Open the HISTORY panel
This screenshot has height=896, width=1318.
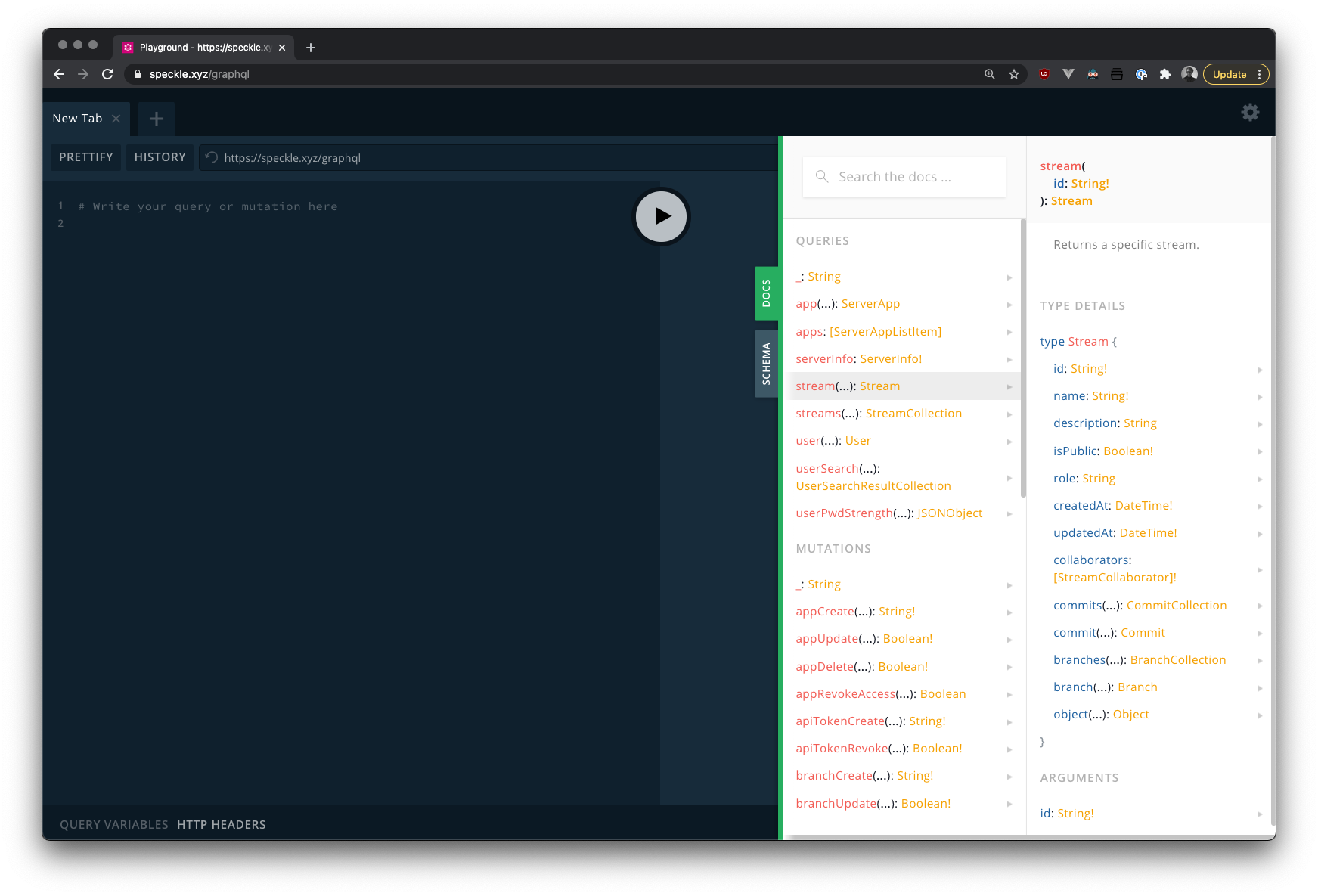[160, 157]
